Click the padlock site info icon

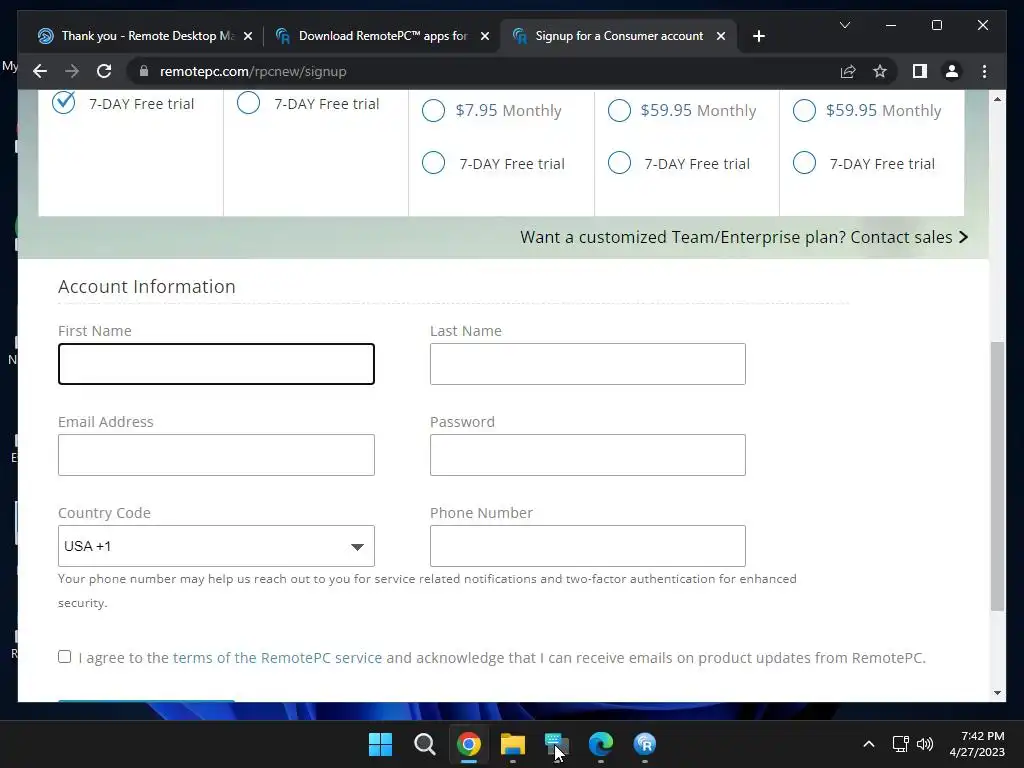tap(144, 71)
